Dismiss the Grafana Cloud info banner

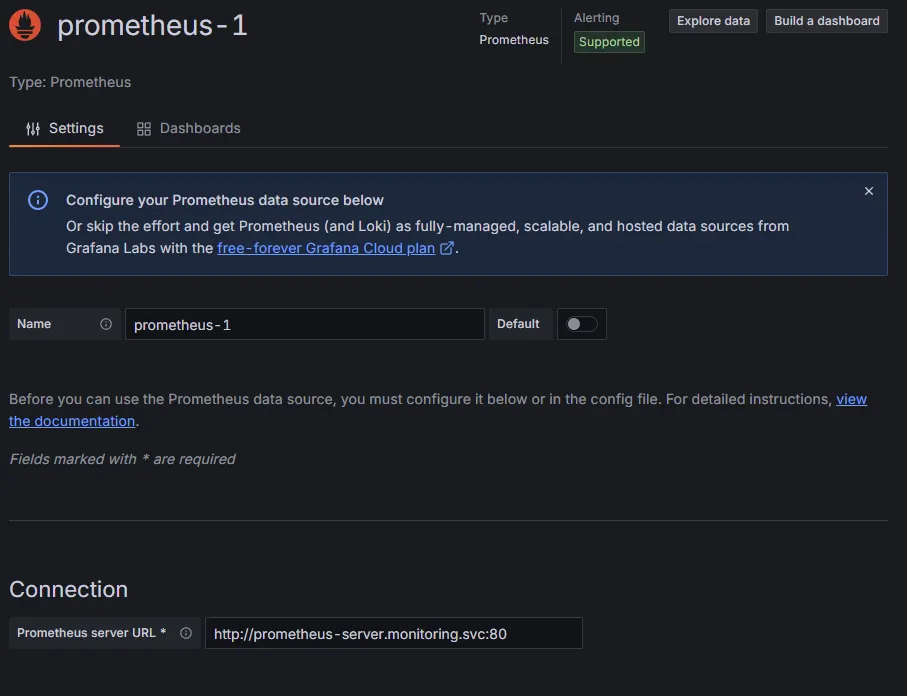tap(868, 191)
